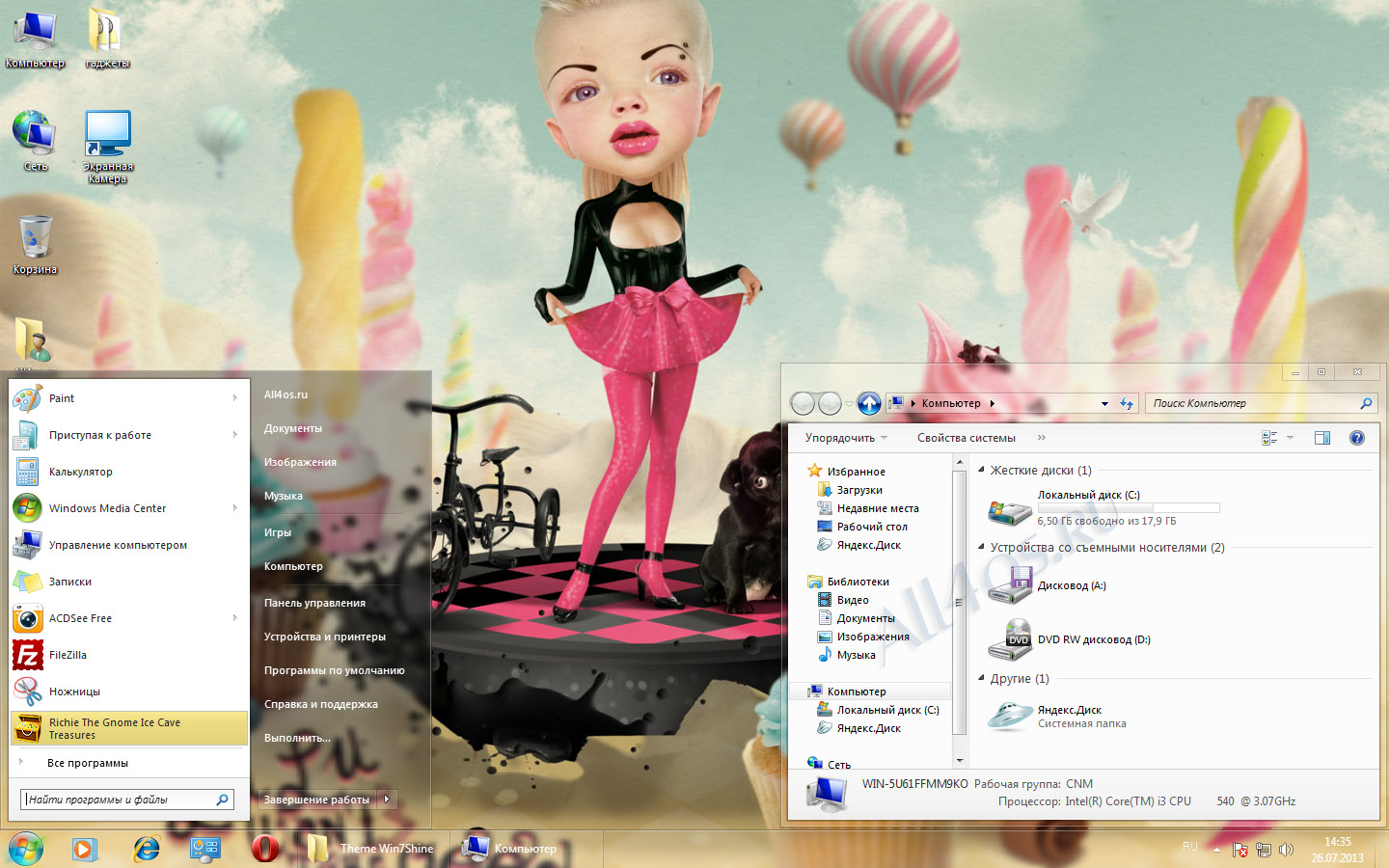This screenshot has height=868, width=1389.
Task: Open view options dropdown arrow
Action: point(1290,438)
